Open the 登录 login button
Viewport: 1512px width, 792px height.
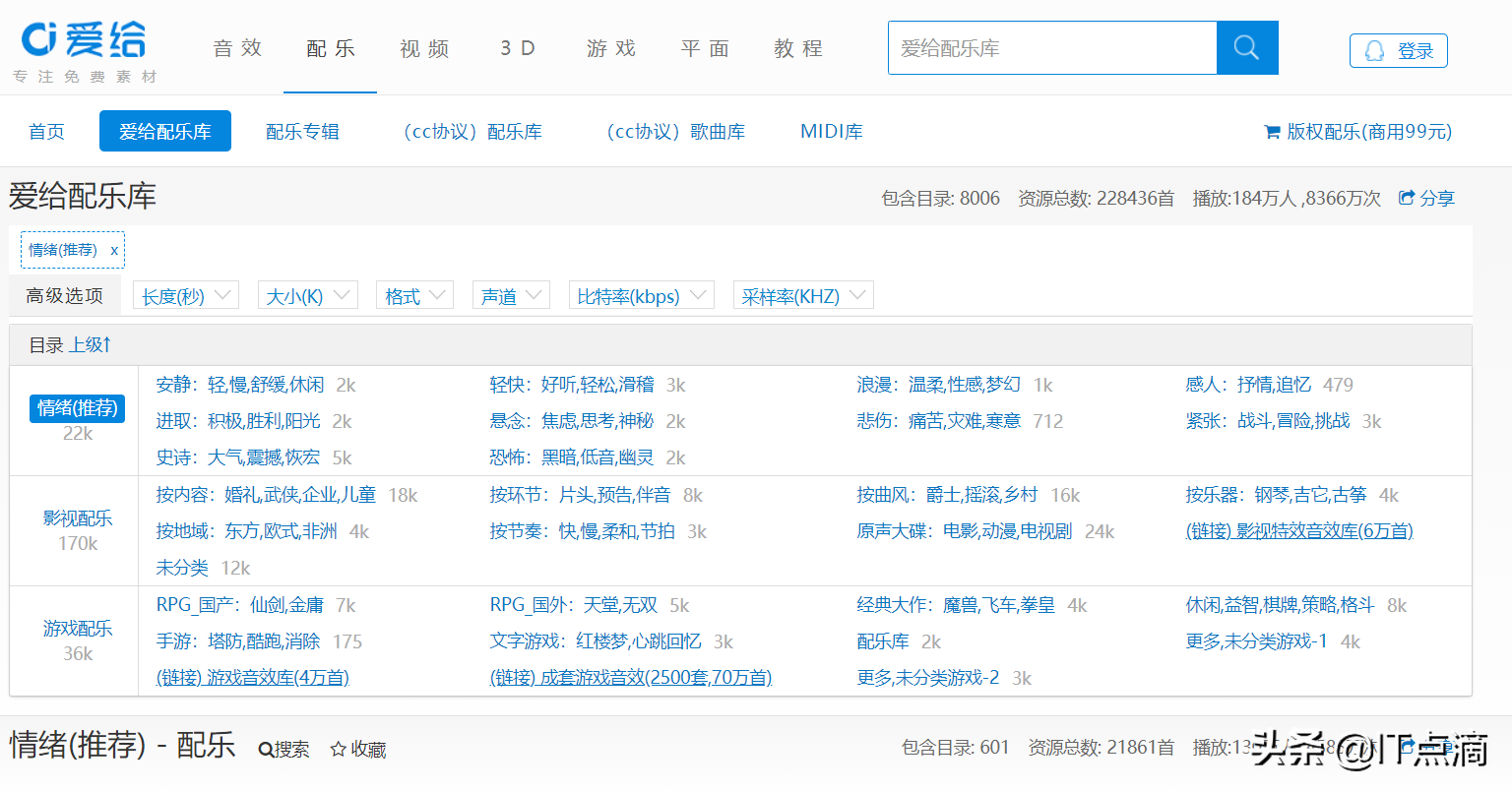(x=1398, y=50)
